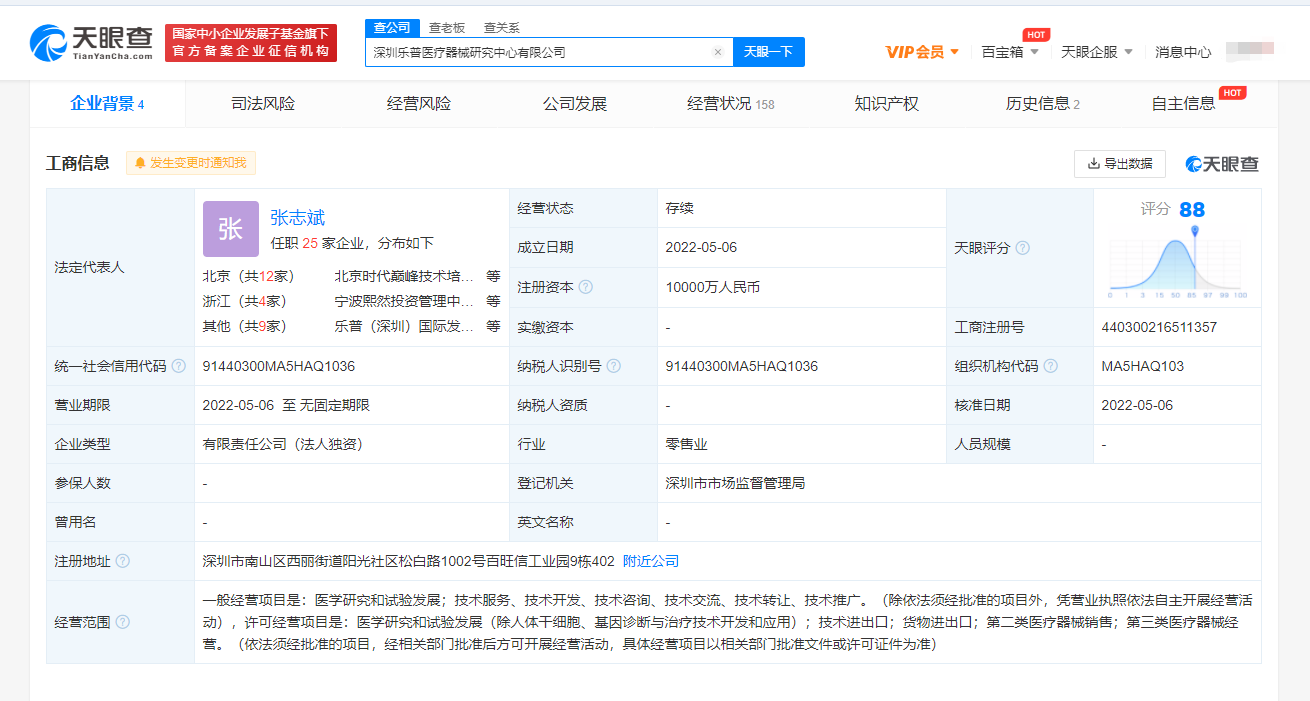Click the 附近公司 link
1310x701 pixels.
click(x=650, y=561)
